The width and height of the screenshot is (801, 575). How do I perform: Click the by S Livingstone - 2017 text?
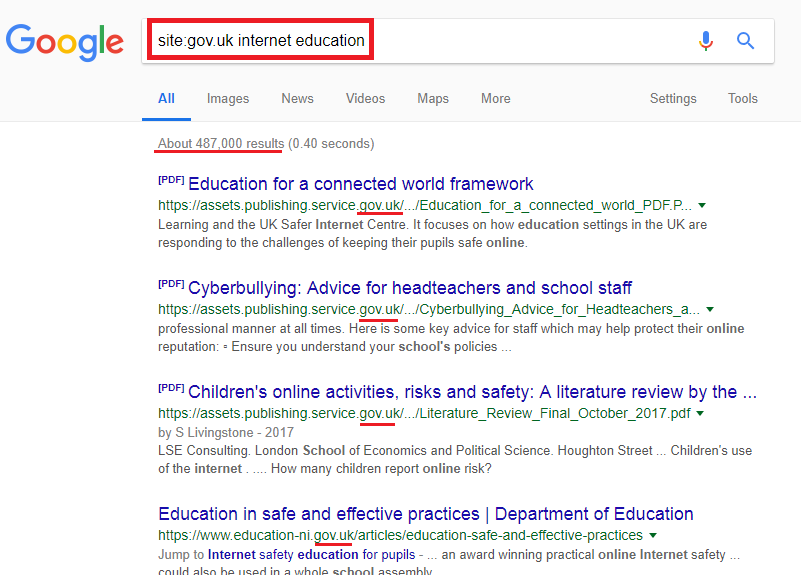click(226, 433)
